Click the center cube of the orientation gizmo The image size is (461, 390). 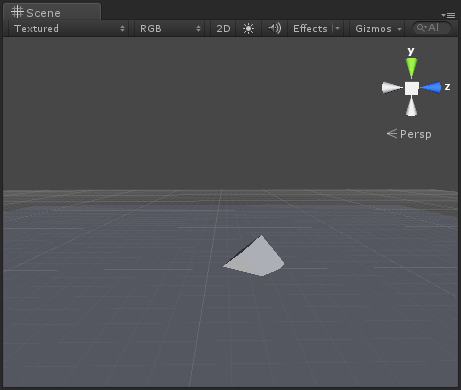(412, 88)
